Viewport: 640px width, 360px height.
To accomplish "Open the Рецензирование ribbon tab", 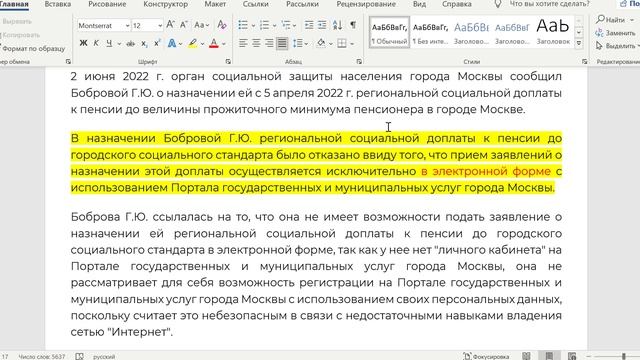I will tap(366, 4).
